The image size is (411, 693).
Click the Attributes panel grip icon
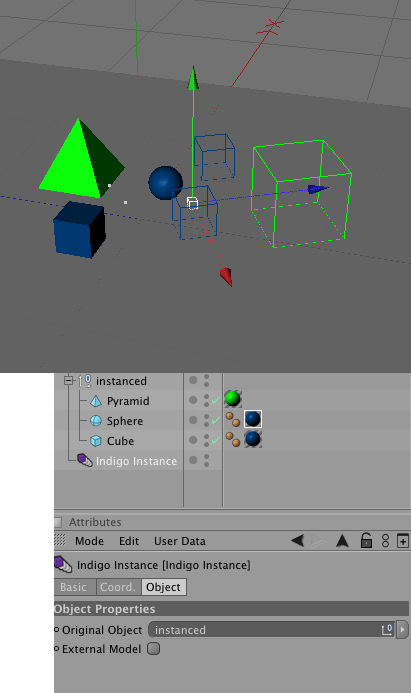click(x=57, y=522)
